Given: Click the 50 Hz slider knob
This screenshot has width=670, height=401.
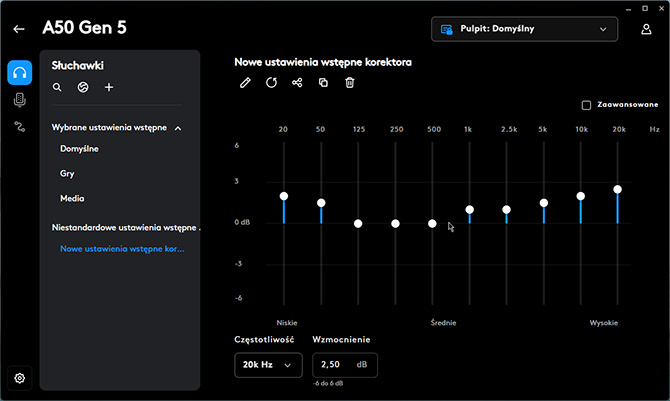Looking at the screenshot, I should click(321, 203).
